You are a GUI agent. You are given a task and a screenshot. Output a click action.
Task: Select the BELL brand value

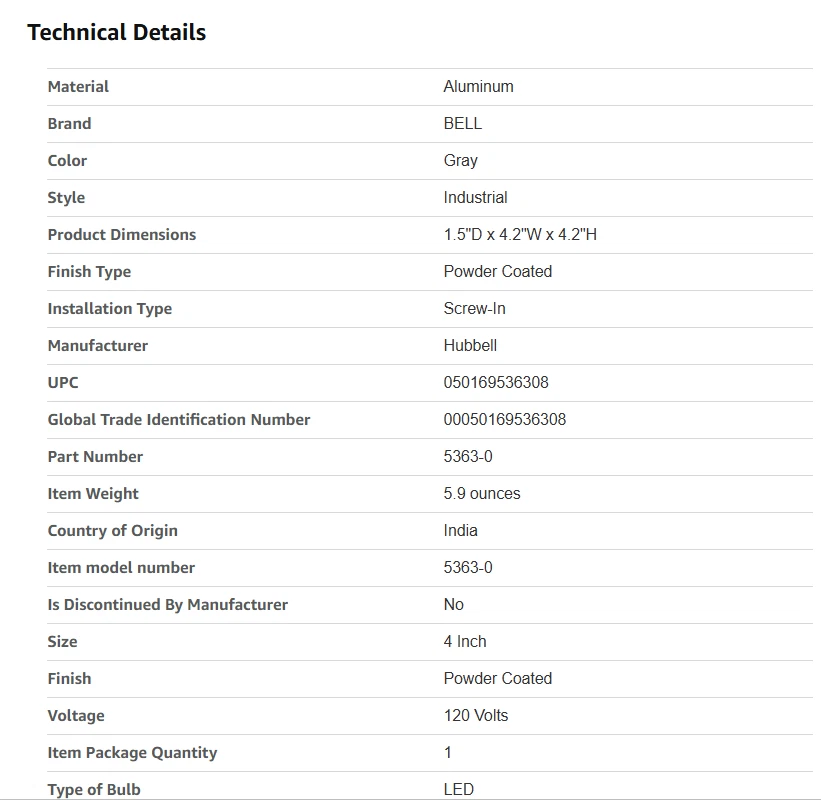[462, 124]
